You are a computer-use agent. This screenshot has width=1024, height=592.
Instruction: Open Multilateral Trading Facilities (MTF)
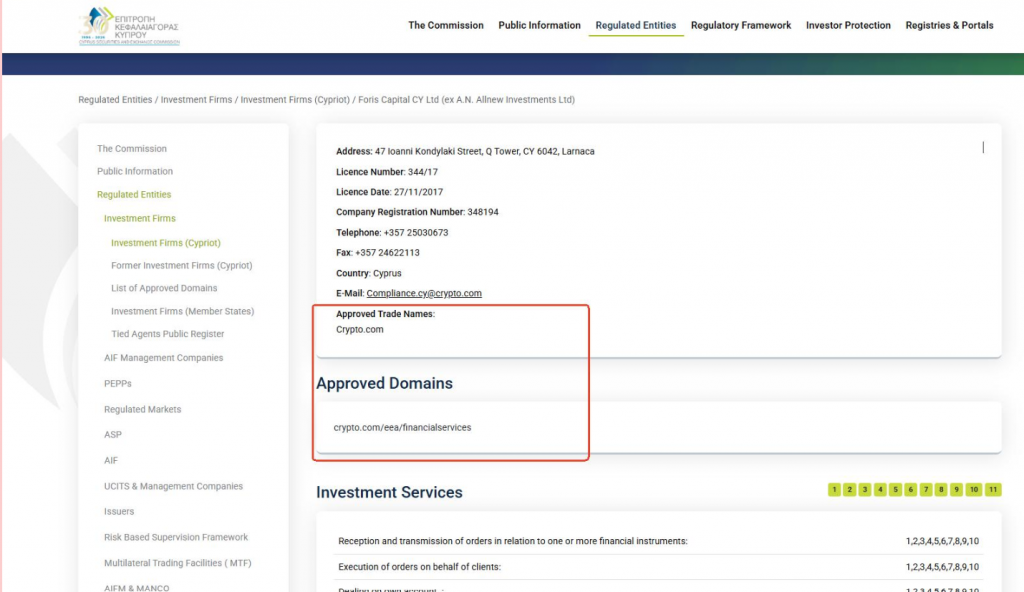click(x=178, y=563)
